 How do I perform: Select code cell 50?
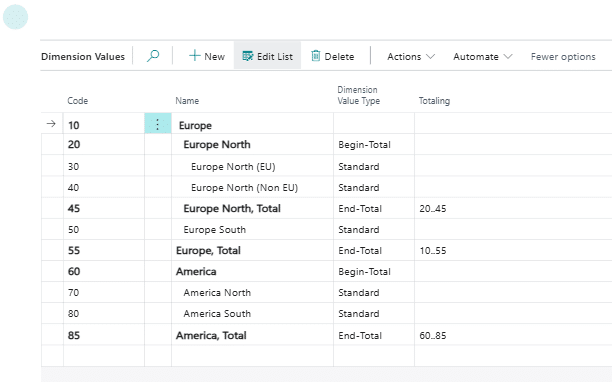pos(104,229)
